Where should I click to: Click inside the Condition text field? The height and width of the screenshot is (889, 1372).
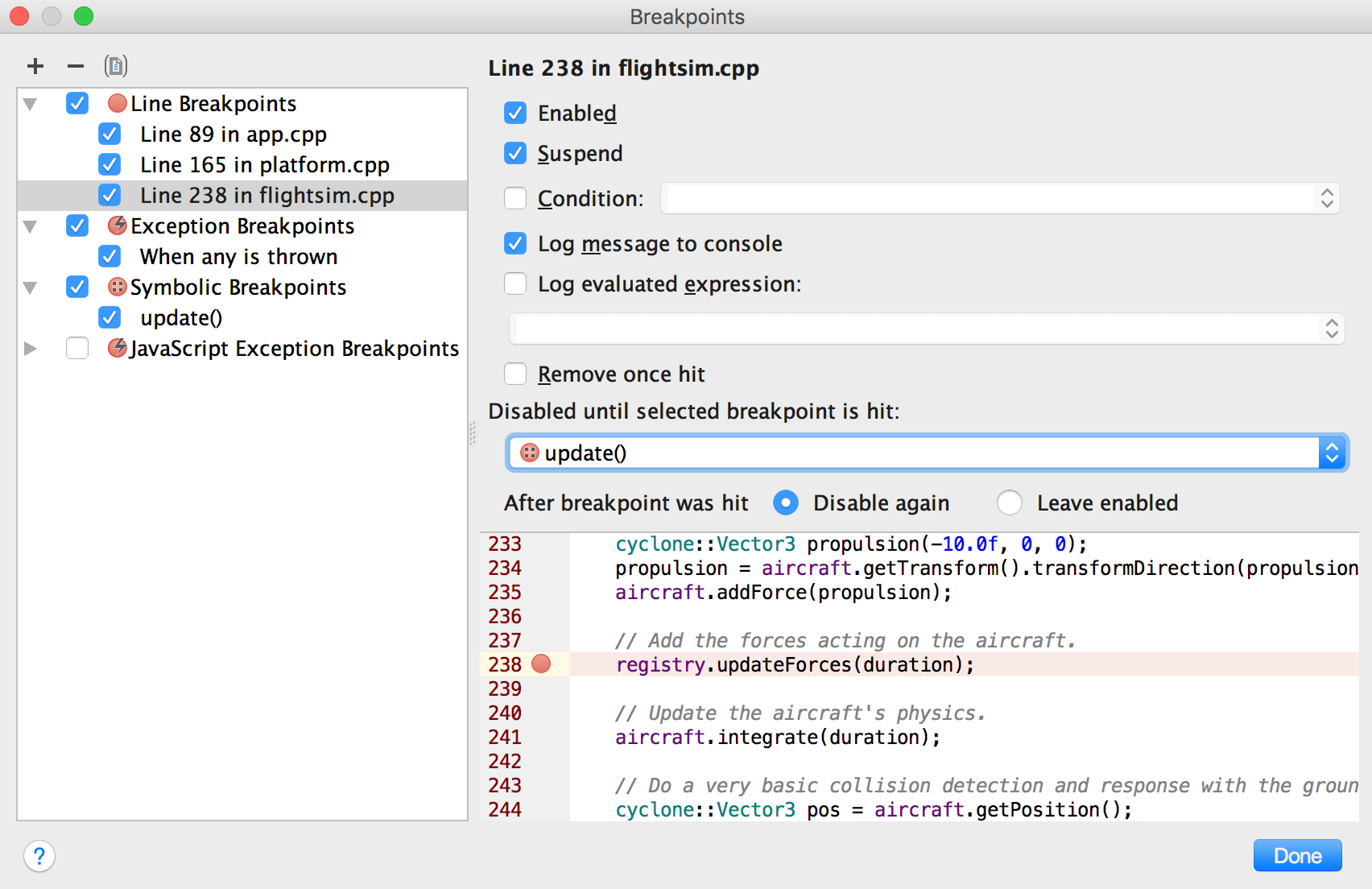tap(990, 198)
